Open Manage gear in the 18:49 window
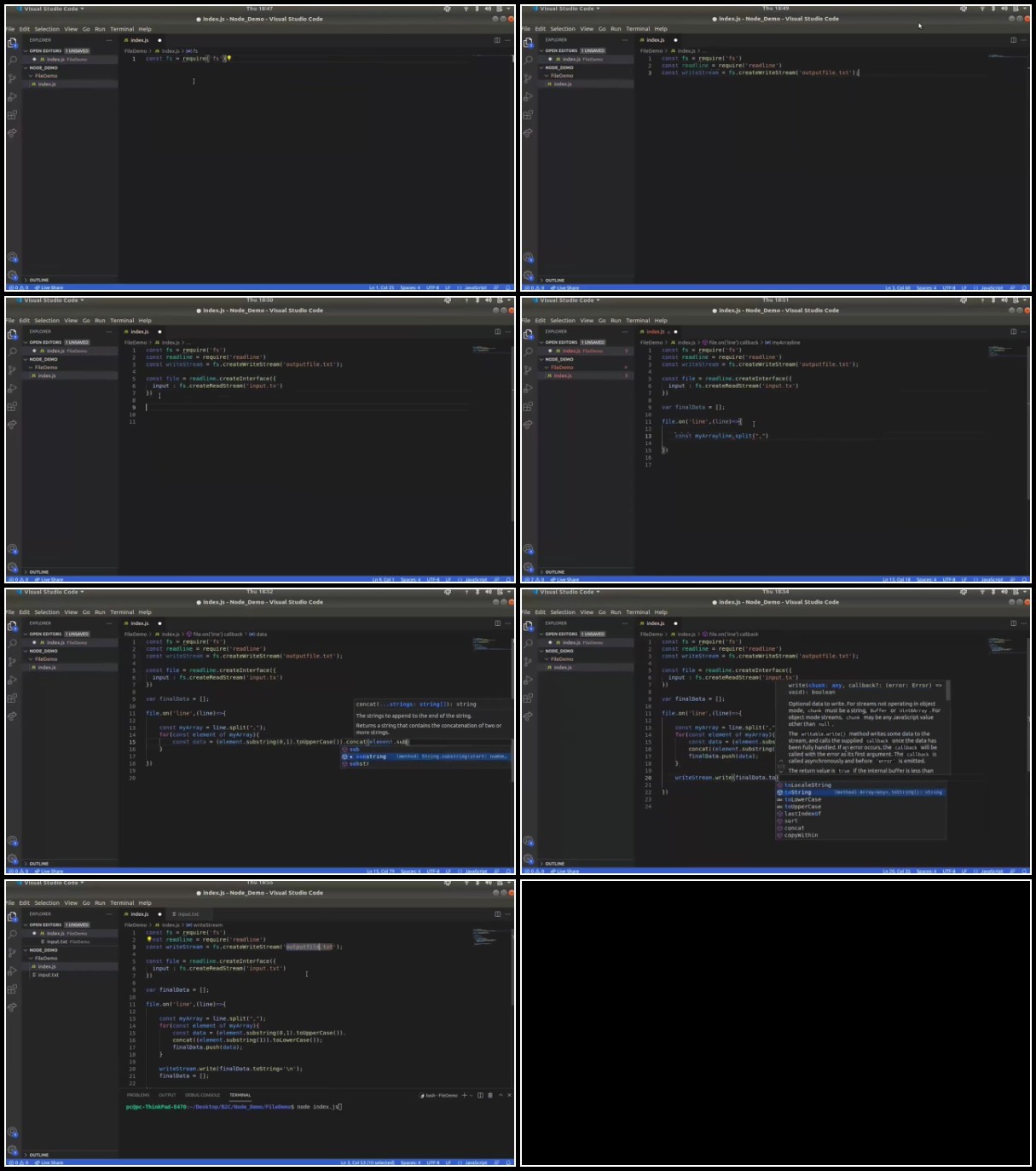 [528, 275]
